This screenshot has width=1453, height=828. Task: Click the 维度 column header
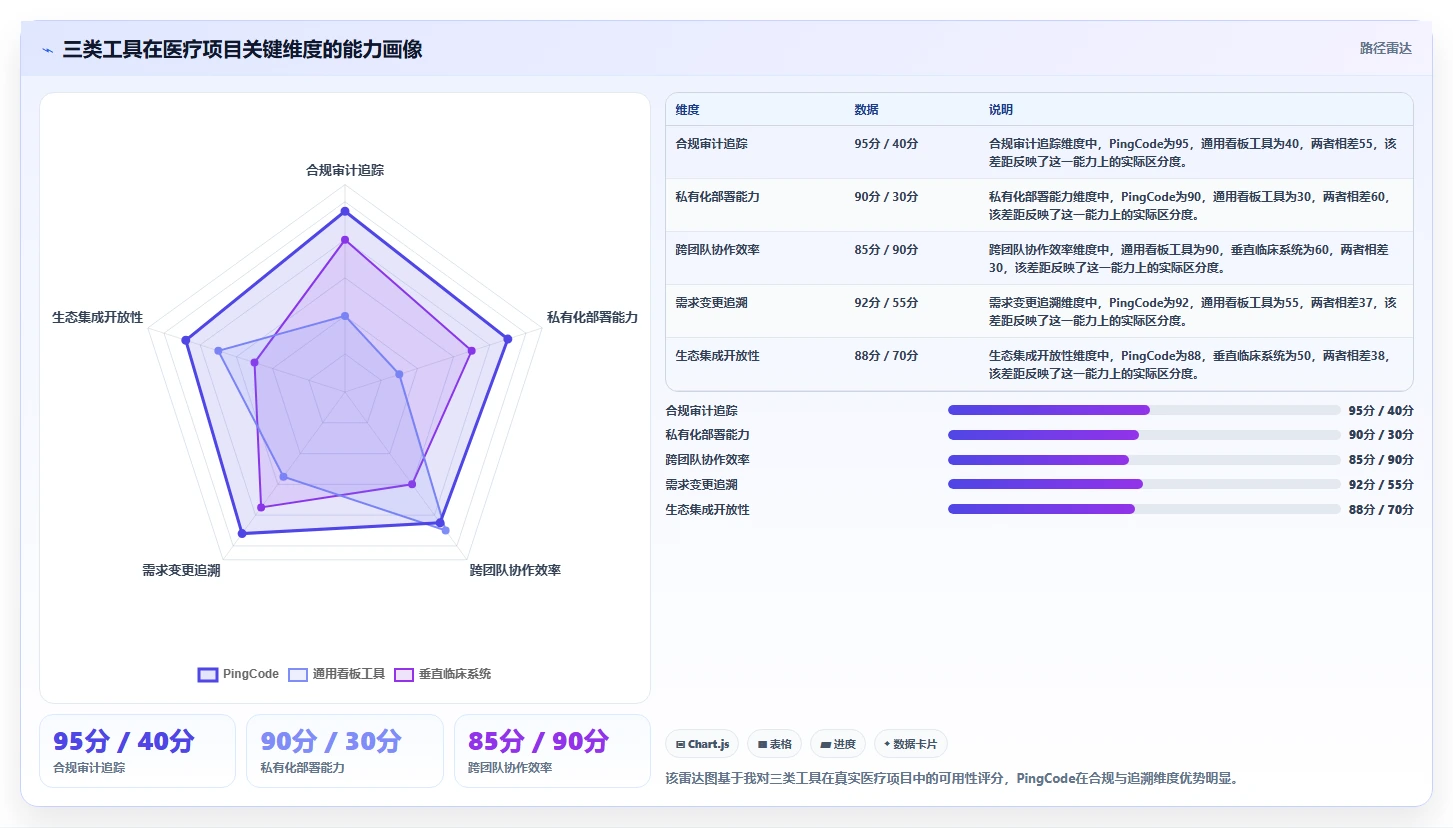click(687, 110)
